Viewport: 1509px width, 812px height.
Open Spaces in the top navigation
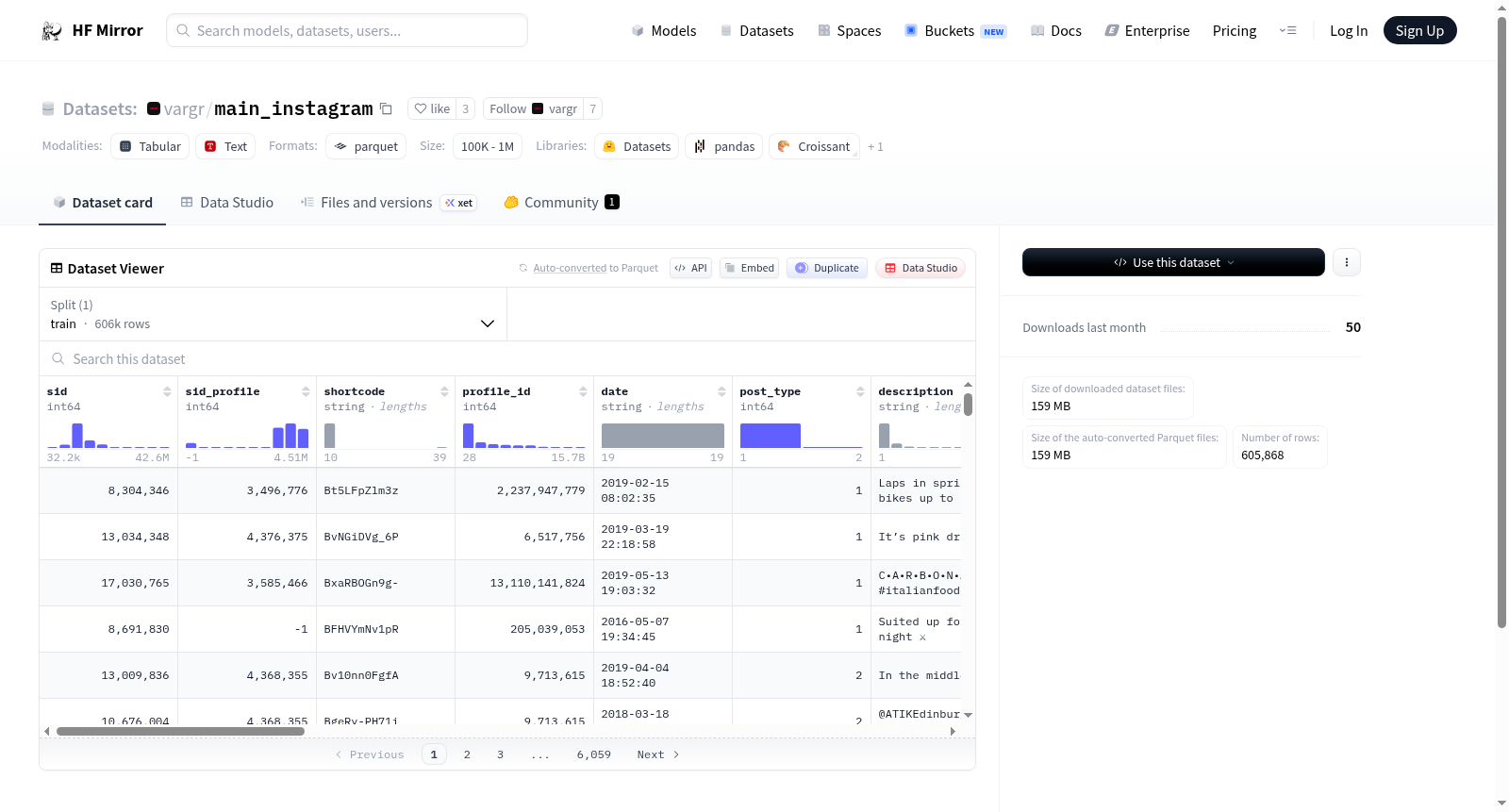tap(849, 30)
